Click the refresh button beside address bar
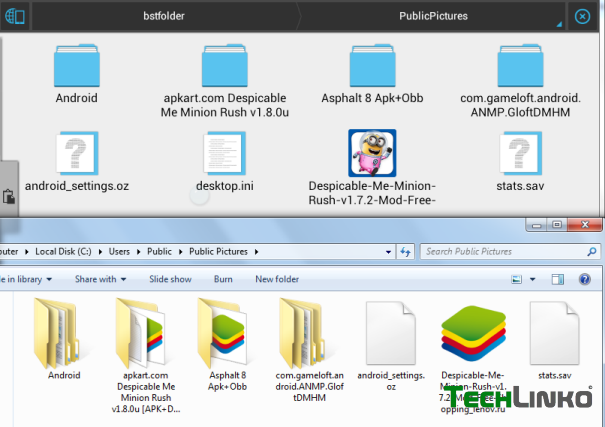This screenshot has height=427, width=605. tap(405, 252)
